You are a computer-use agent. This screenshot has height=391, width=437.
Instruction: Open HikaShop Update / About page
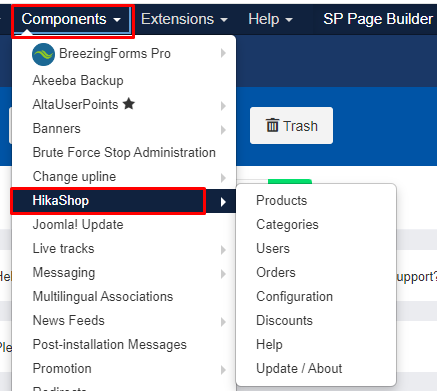(299, 369)
